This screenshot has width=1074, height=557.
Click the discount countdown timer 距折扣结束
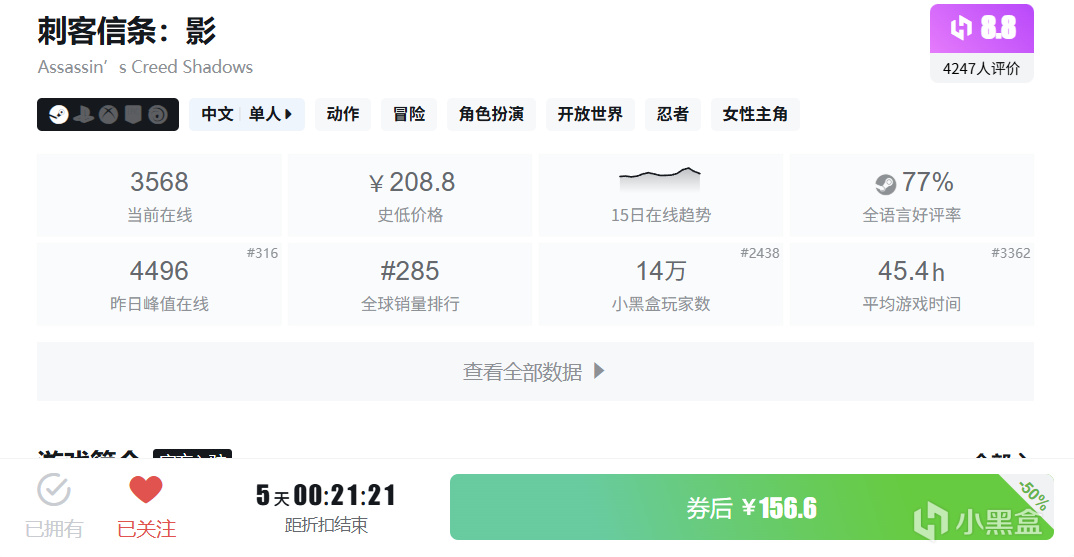pos(326,508)
